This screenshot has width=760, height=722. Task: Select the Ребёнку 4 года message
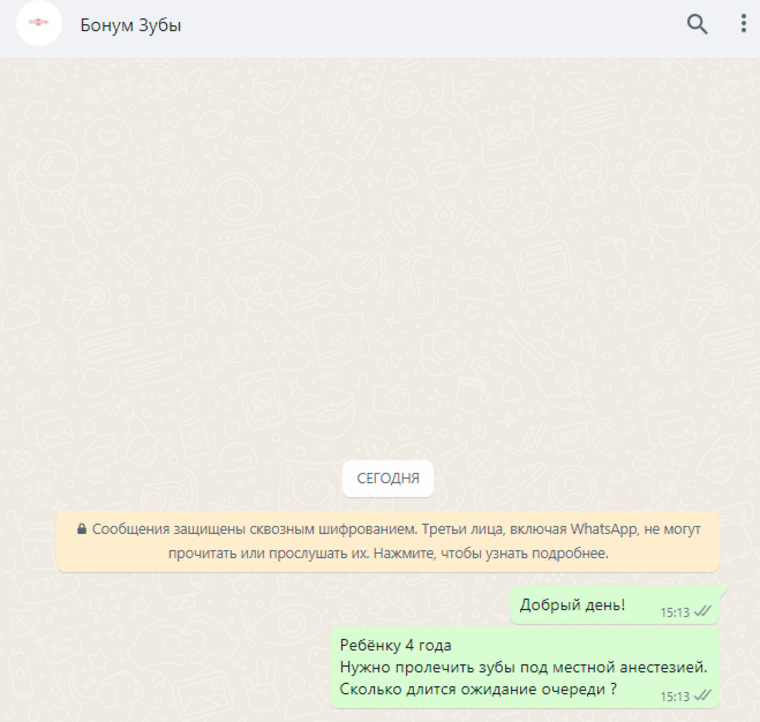tap(524, 667)
